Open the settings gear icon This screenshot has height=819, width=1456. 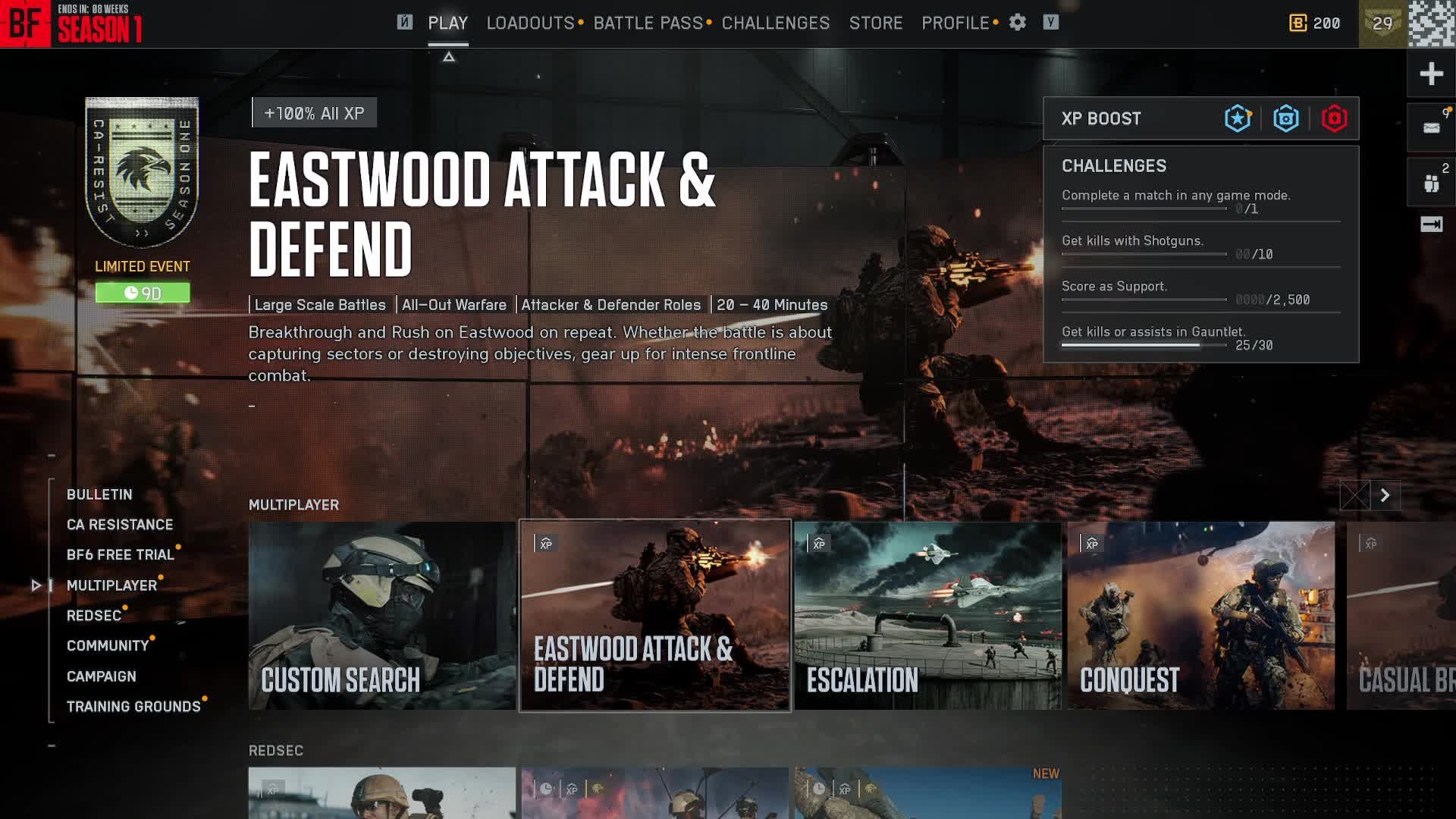click(1017, 23)
